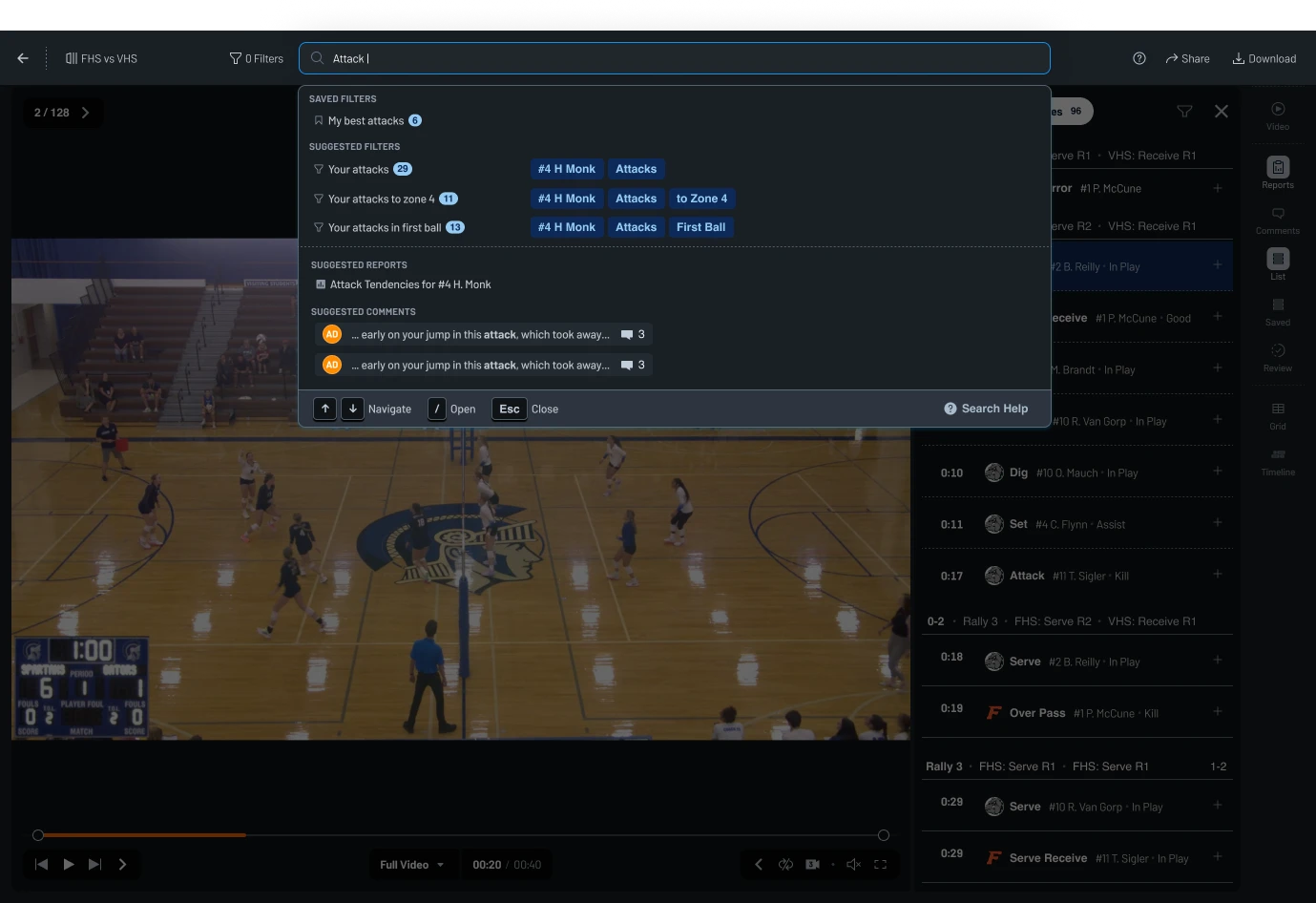This screenshot has width=1316, height=903.
Task: Select Set #4 C. Flynn Assist event
Action: 1076,524
